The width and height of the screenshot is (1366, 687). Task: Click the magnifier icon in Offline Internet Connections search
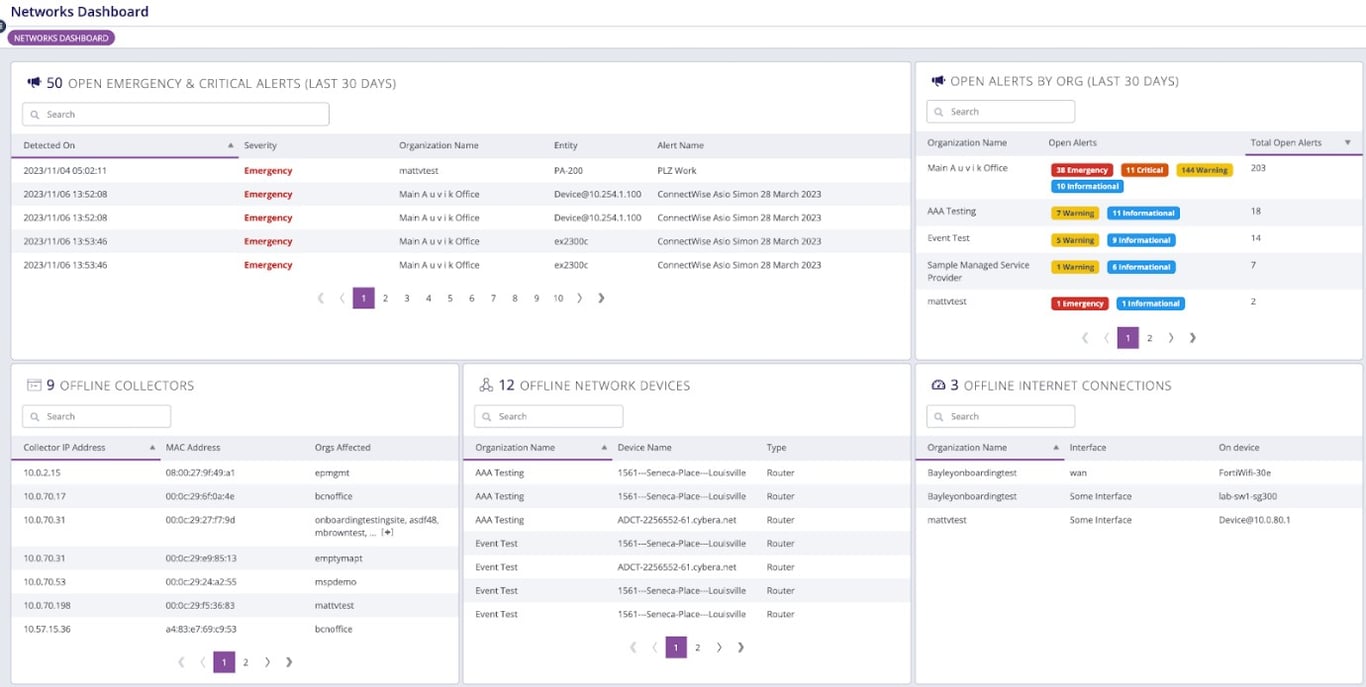(x=938, y=416)
